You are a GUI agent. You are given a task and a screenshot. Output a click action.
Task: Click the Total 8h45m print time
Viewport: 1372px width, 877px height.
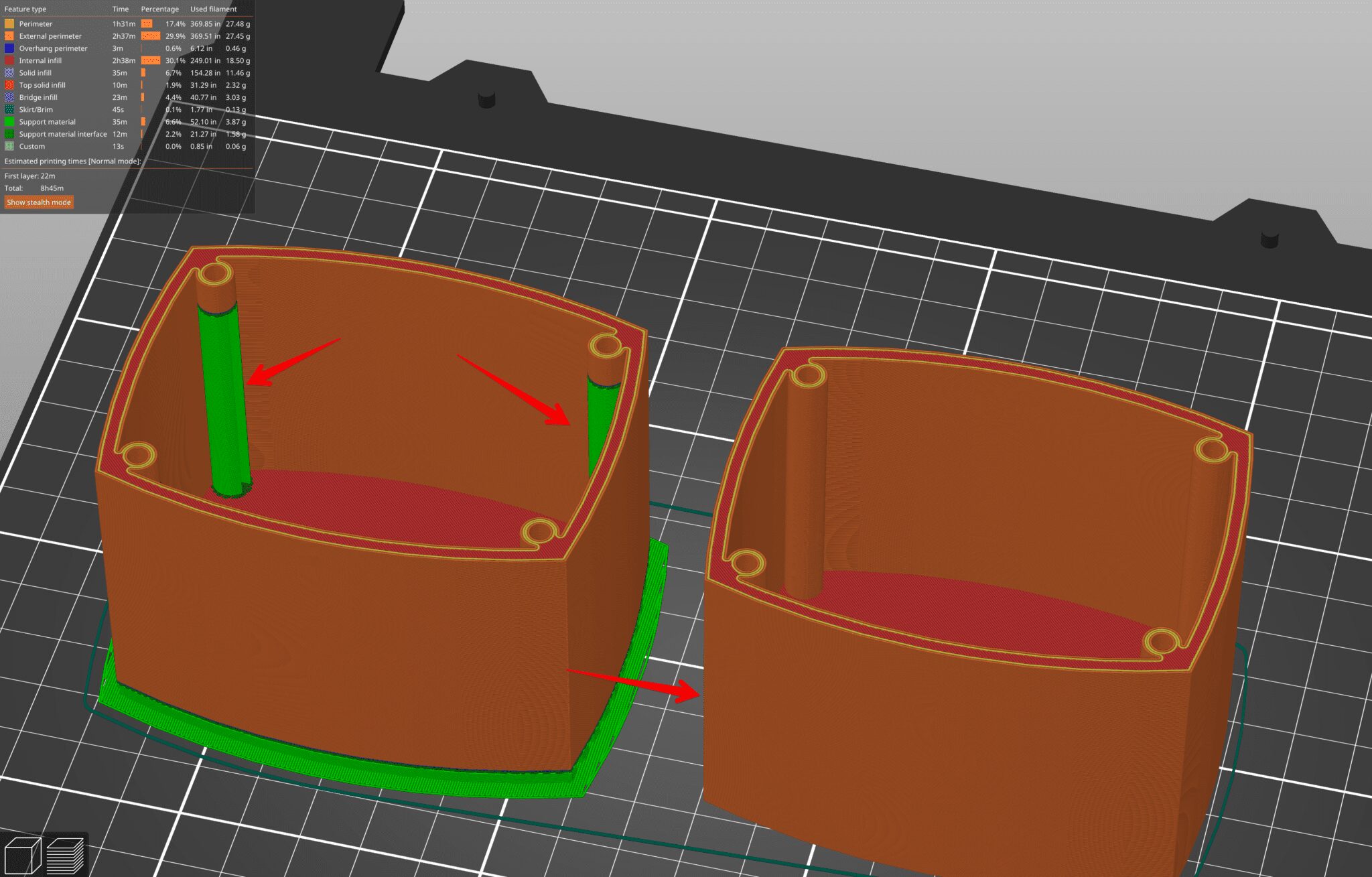34,188
